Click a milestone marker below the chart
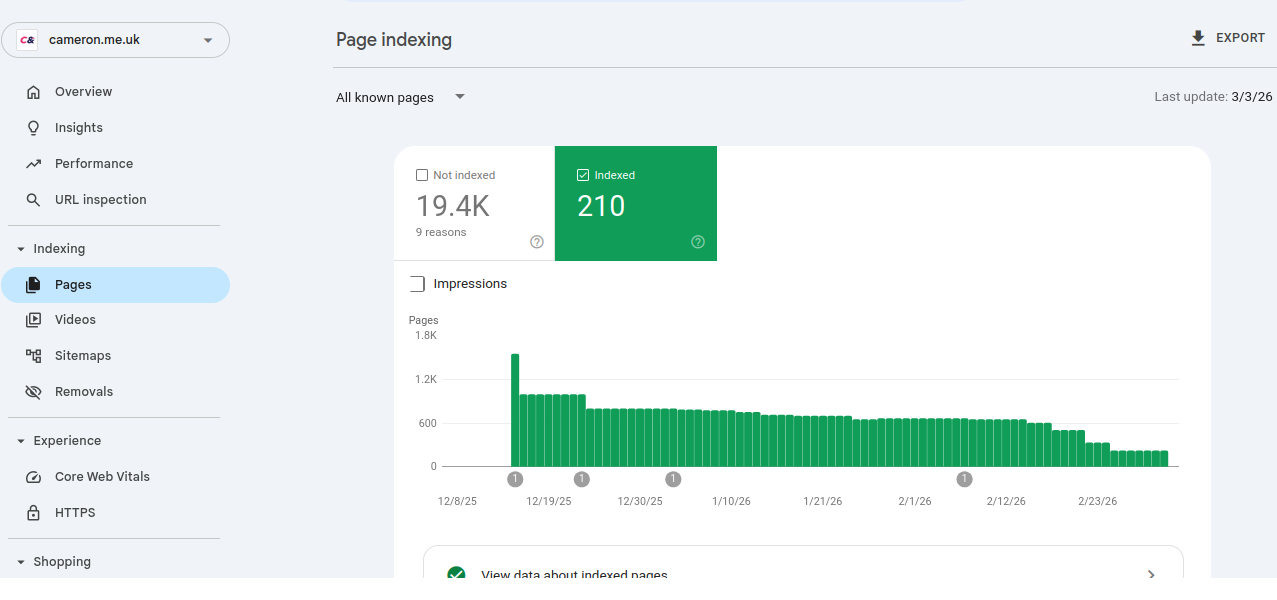The width and height of the screenshot is (1277, 600). pos(515,479)
